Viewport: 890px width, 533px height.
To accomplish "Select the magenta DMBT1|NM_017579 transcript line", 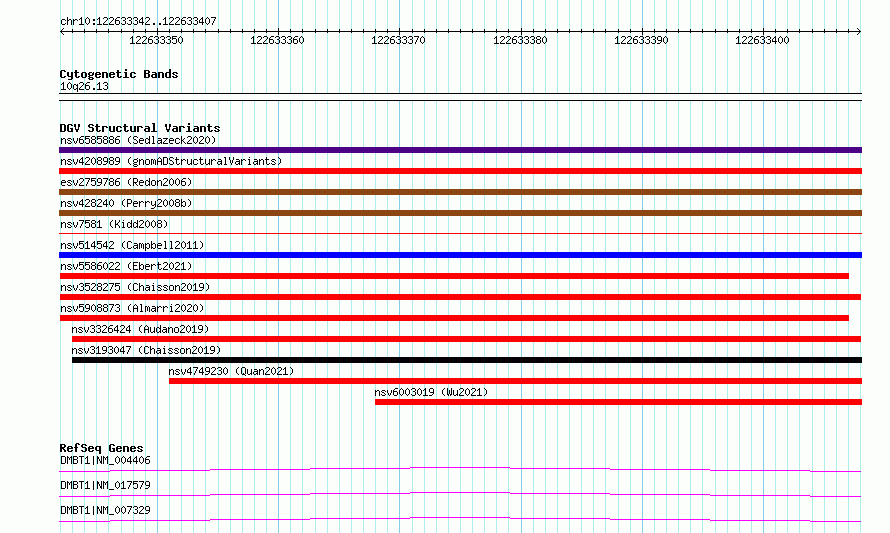I will pos(460,494).
